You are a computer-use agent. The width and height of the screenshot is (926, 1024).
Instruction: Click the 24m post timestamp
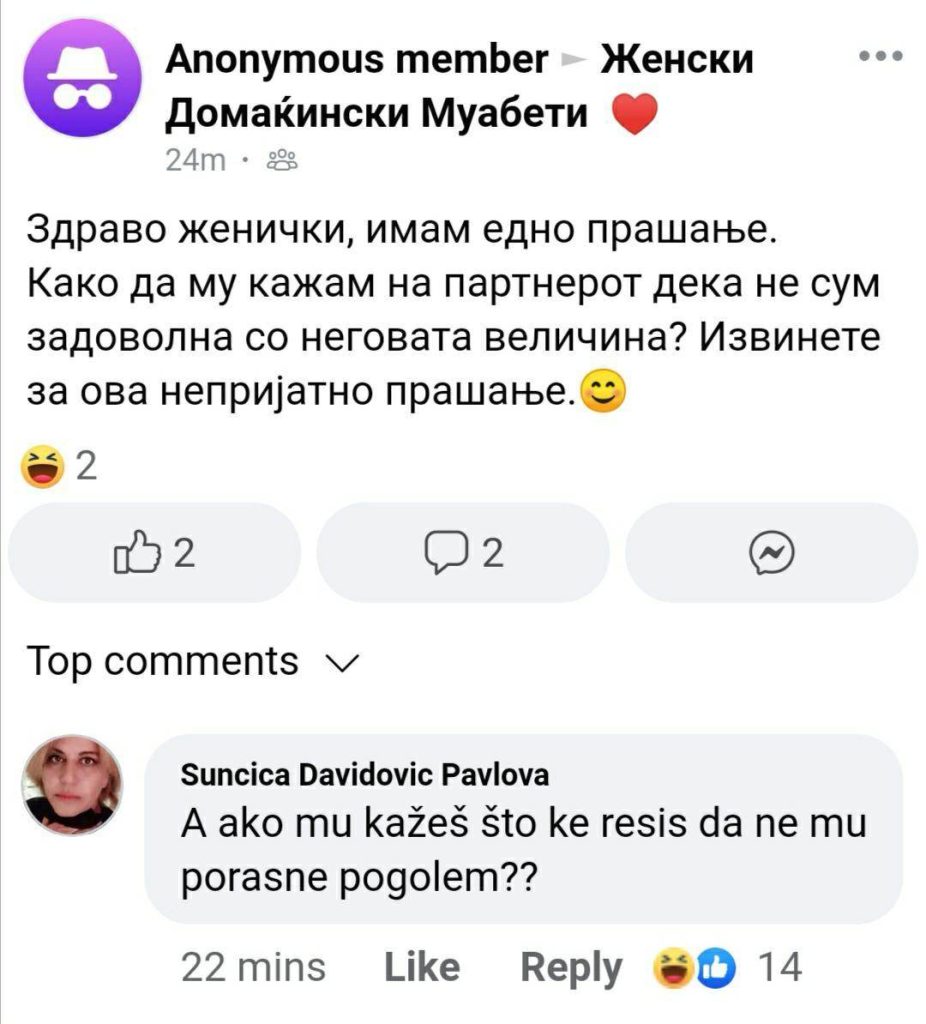[x=195, y=160]
